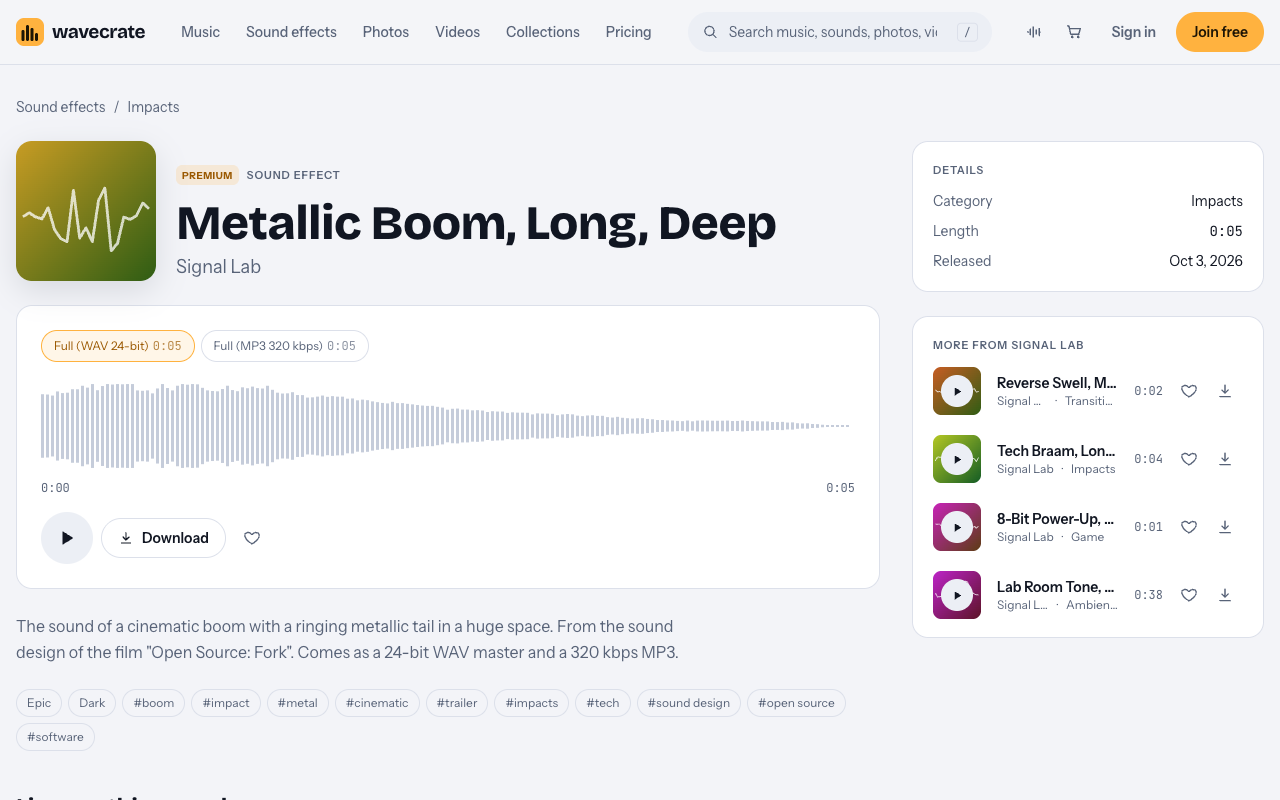Download the Tech Braam track
This screenshot has height=800, width=1280.
1225,459
